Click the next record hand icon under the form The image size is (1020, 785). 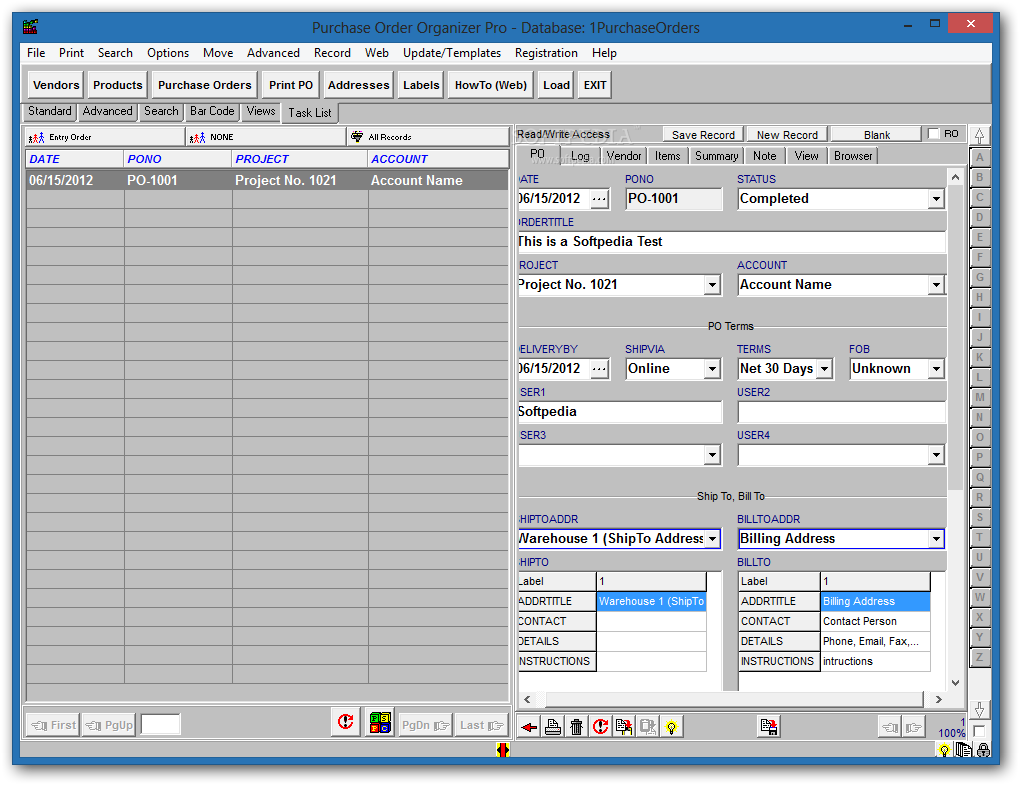(x=913, y=727)
